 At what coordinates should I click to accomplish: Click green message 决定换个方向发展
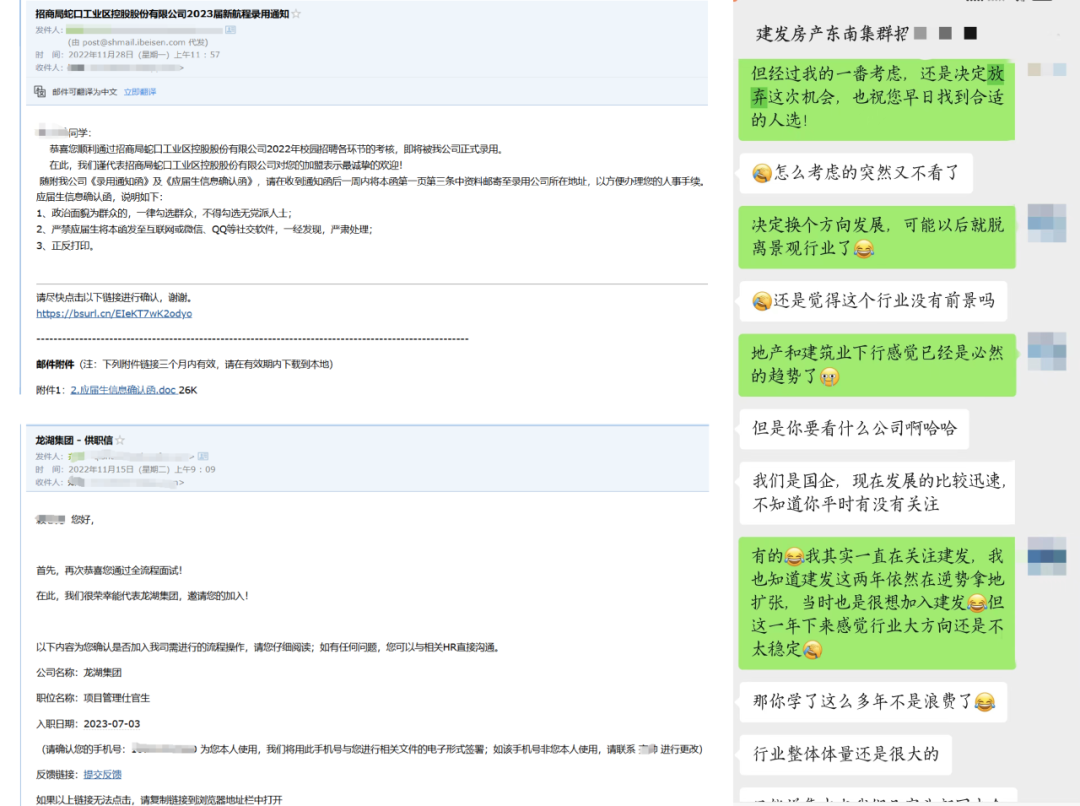click(x=877, y=237)
